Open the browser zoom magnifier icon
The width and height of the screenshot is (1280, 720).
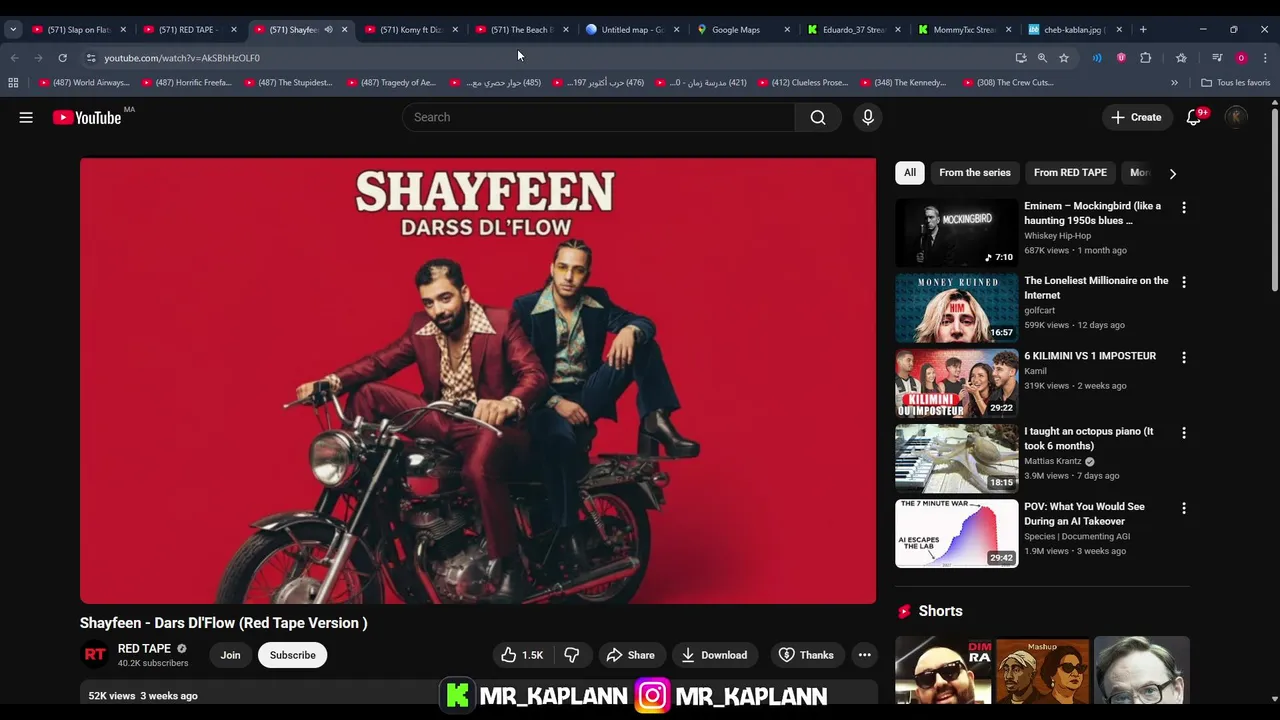pos(1042,58)
